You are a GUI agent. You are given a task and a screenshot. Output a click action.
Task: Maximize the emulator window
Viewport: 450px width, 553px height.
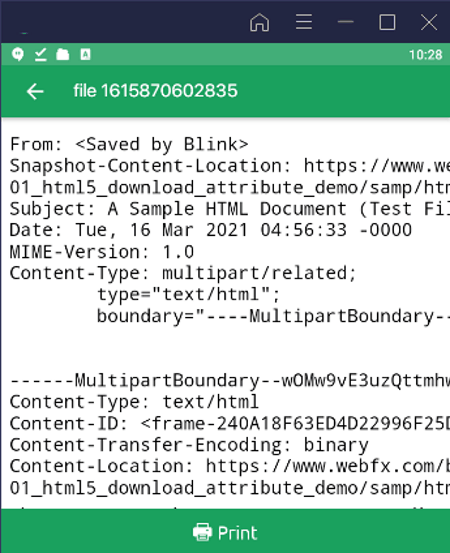pos(387,22)
